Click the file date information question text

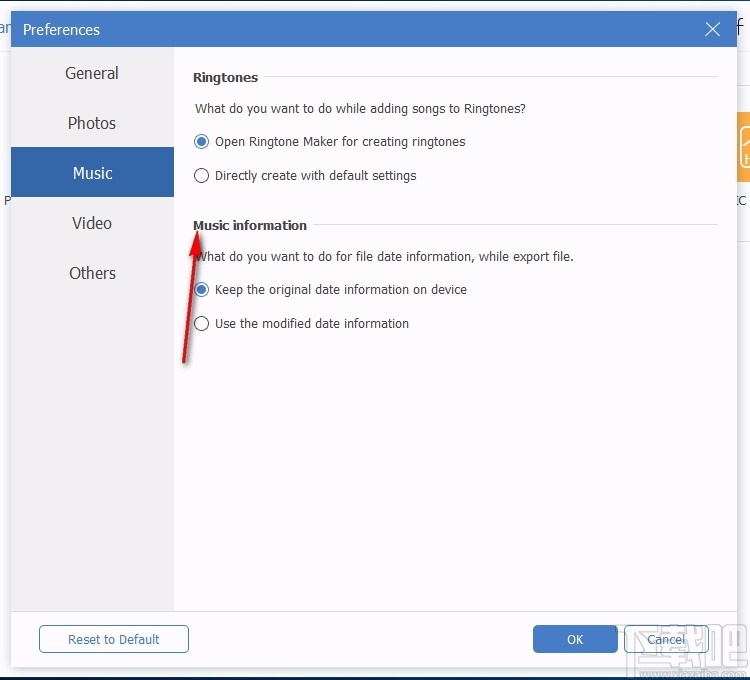(384, 257)
